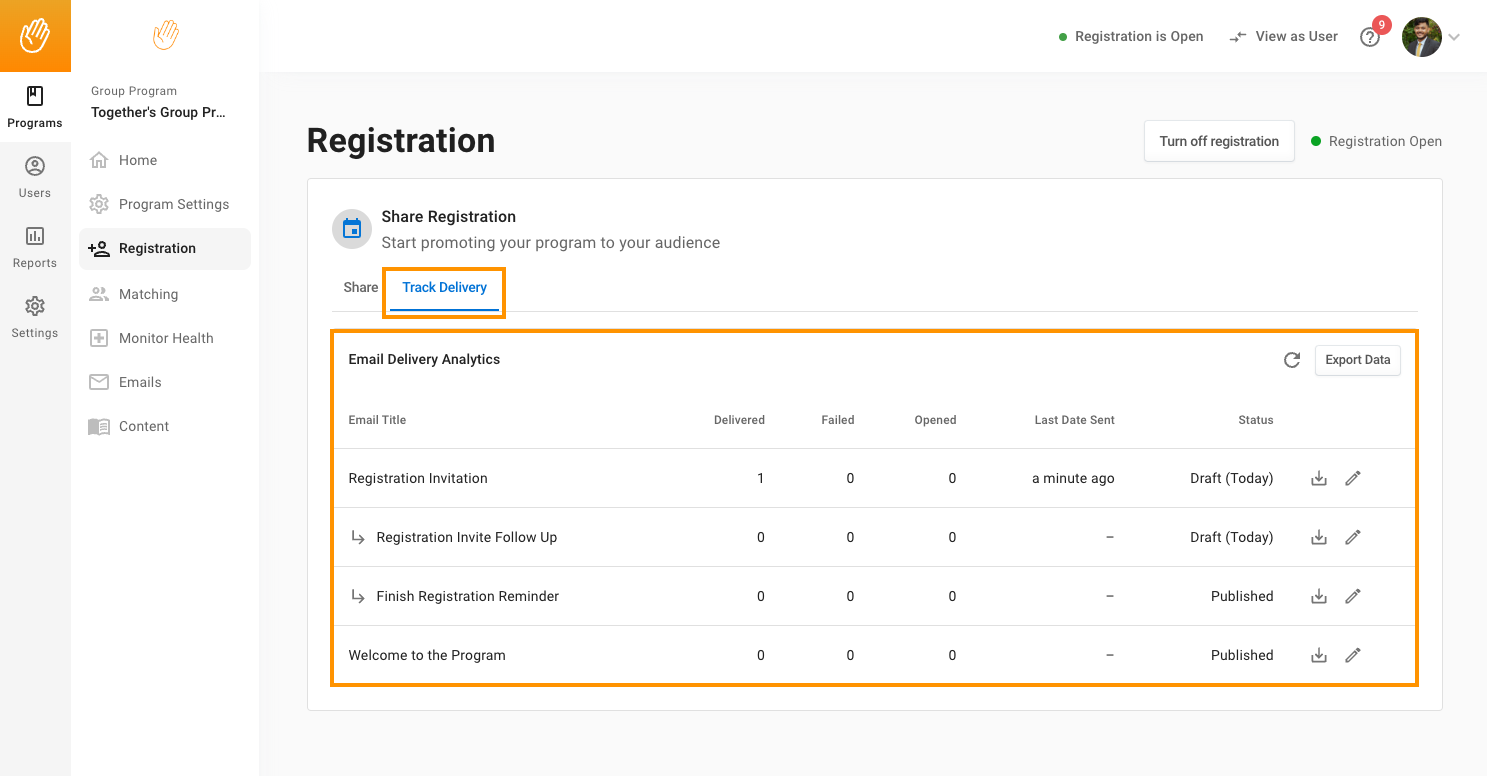Screen dimensions: 1487x776
Task: Click 'Registration Invitation' email title
Action: coord(418,478)
